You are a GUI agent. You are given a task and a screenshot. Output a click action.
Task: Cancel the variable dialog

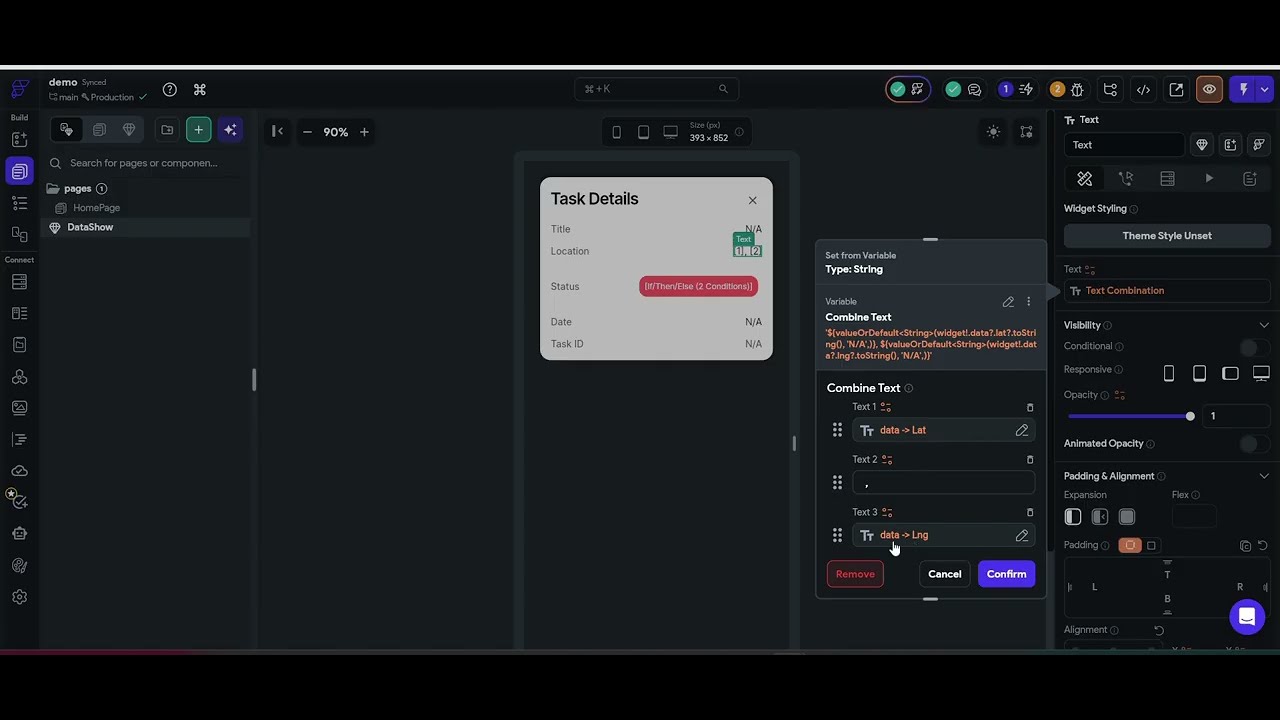click(x=944, y=574)
